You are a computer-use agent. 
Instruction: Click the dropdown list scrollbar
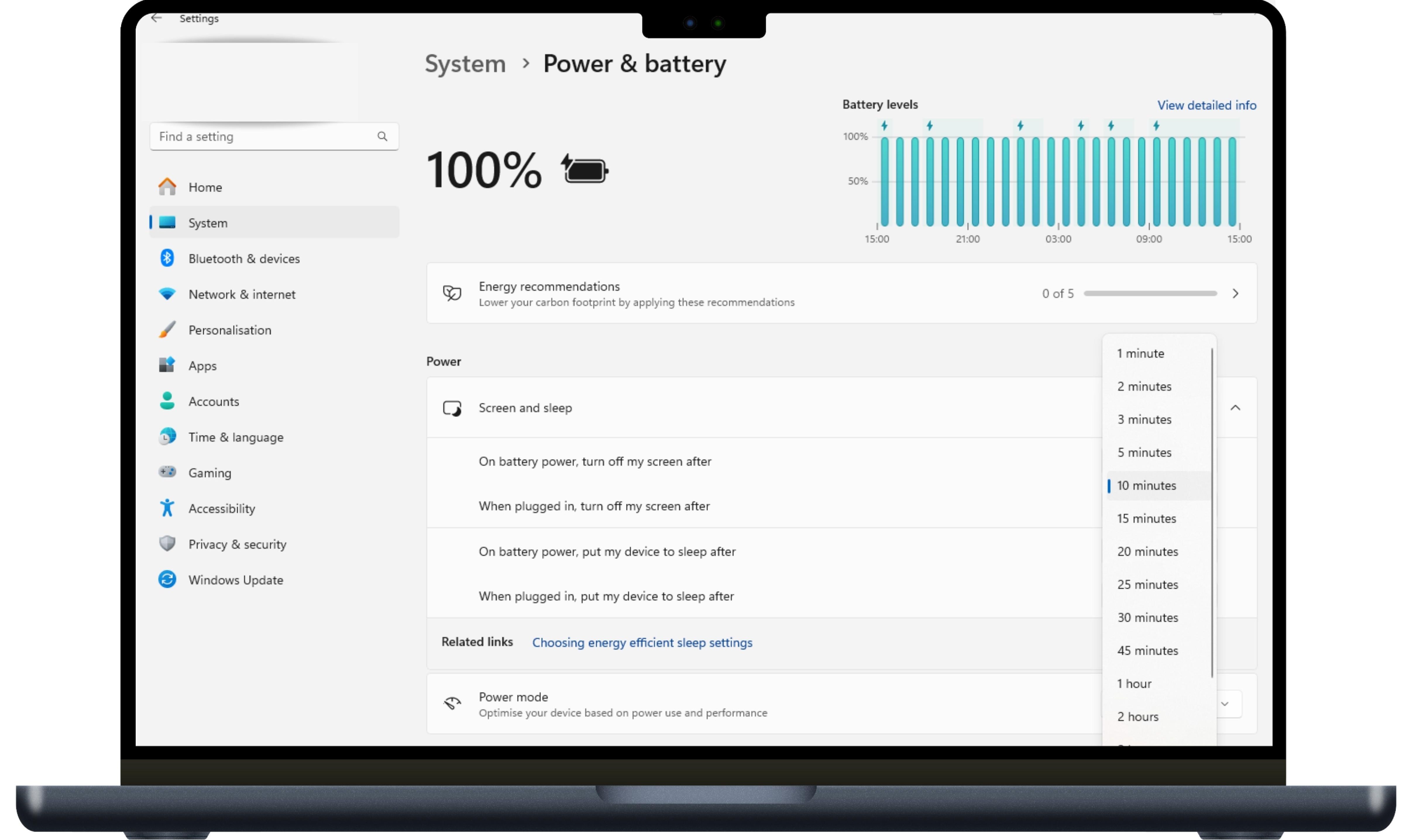click(x=1211, y=512)
